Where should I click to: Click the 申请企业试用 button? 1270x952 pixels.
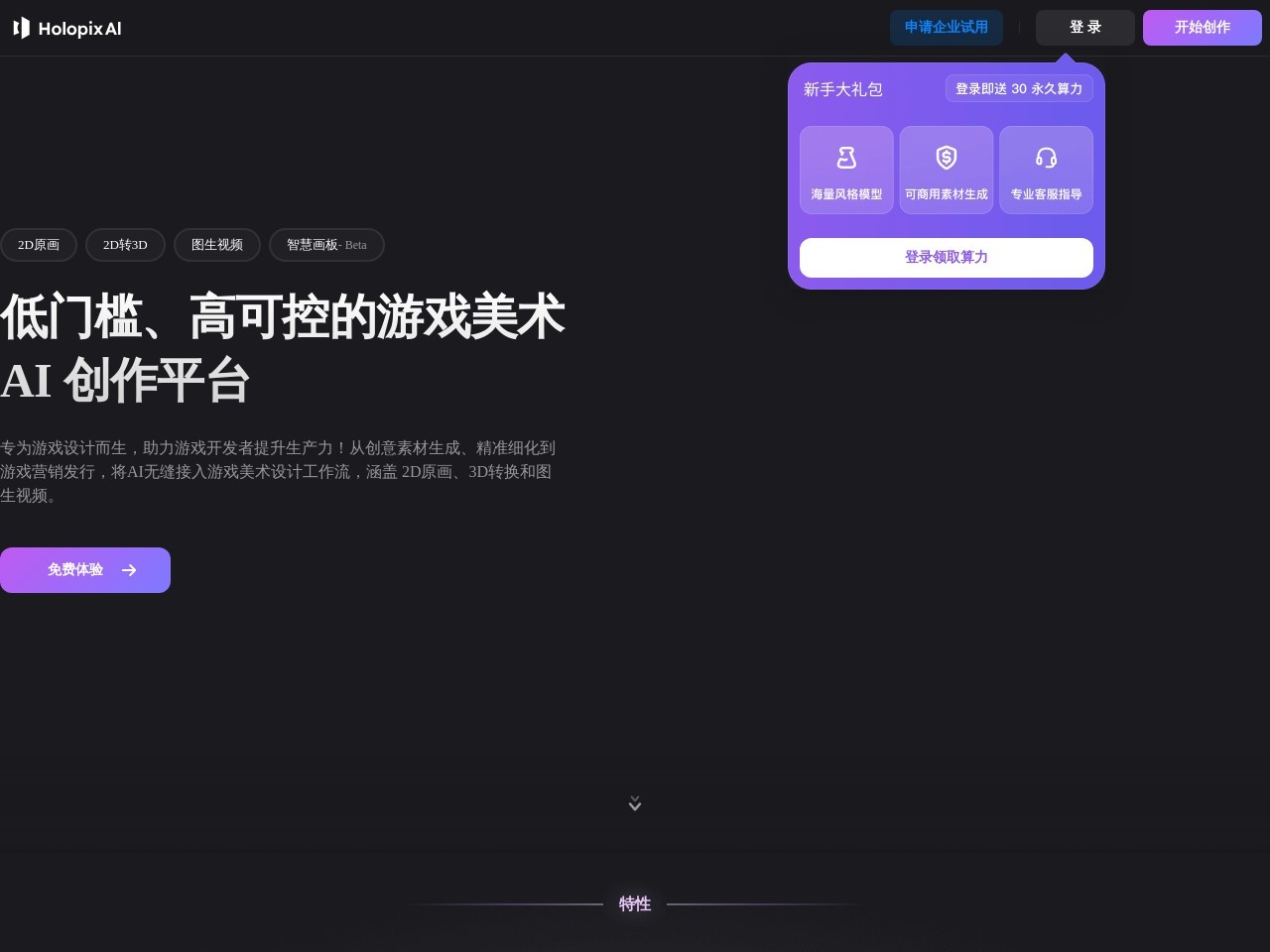(x=947, y=28)
